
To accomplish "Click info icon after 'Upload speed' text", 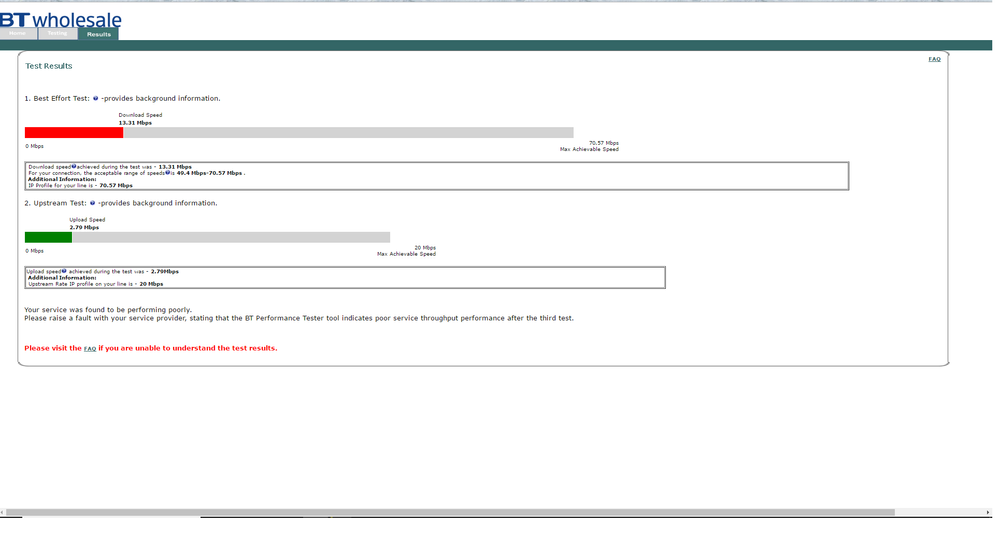I will (64, 271).
